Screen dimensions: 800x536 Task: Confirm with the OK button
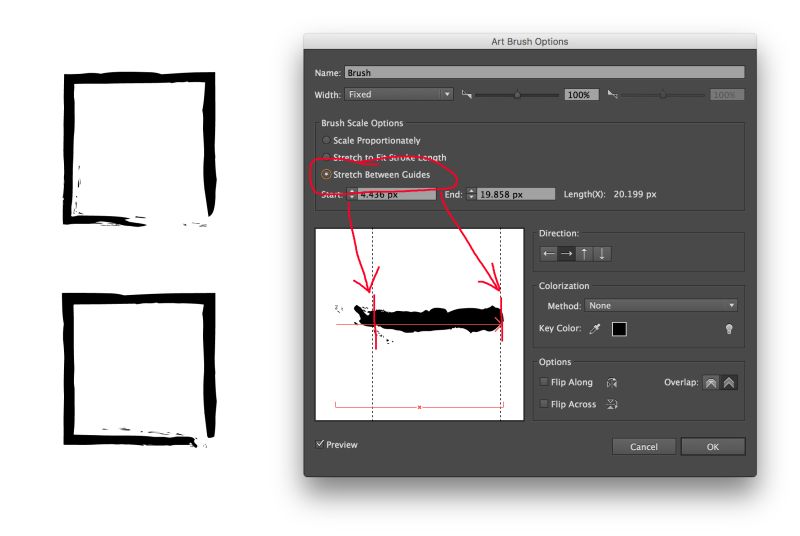(x=713, y=447)
